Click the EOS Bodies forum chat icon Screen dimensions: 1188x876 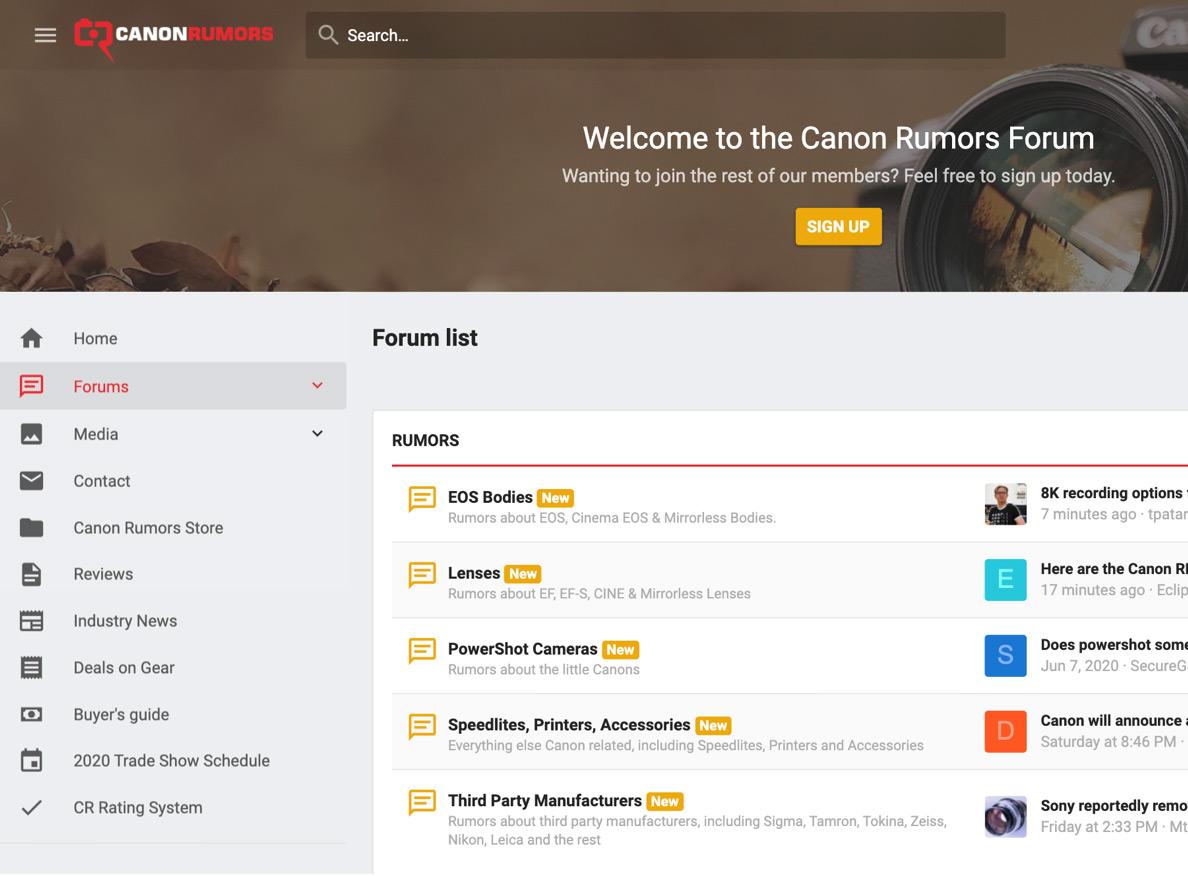[x=422, y=498]
